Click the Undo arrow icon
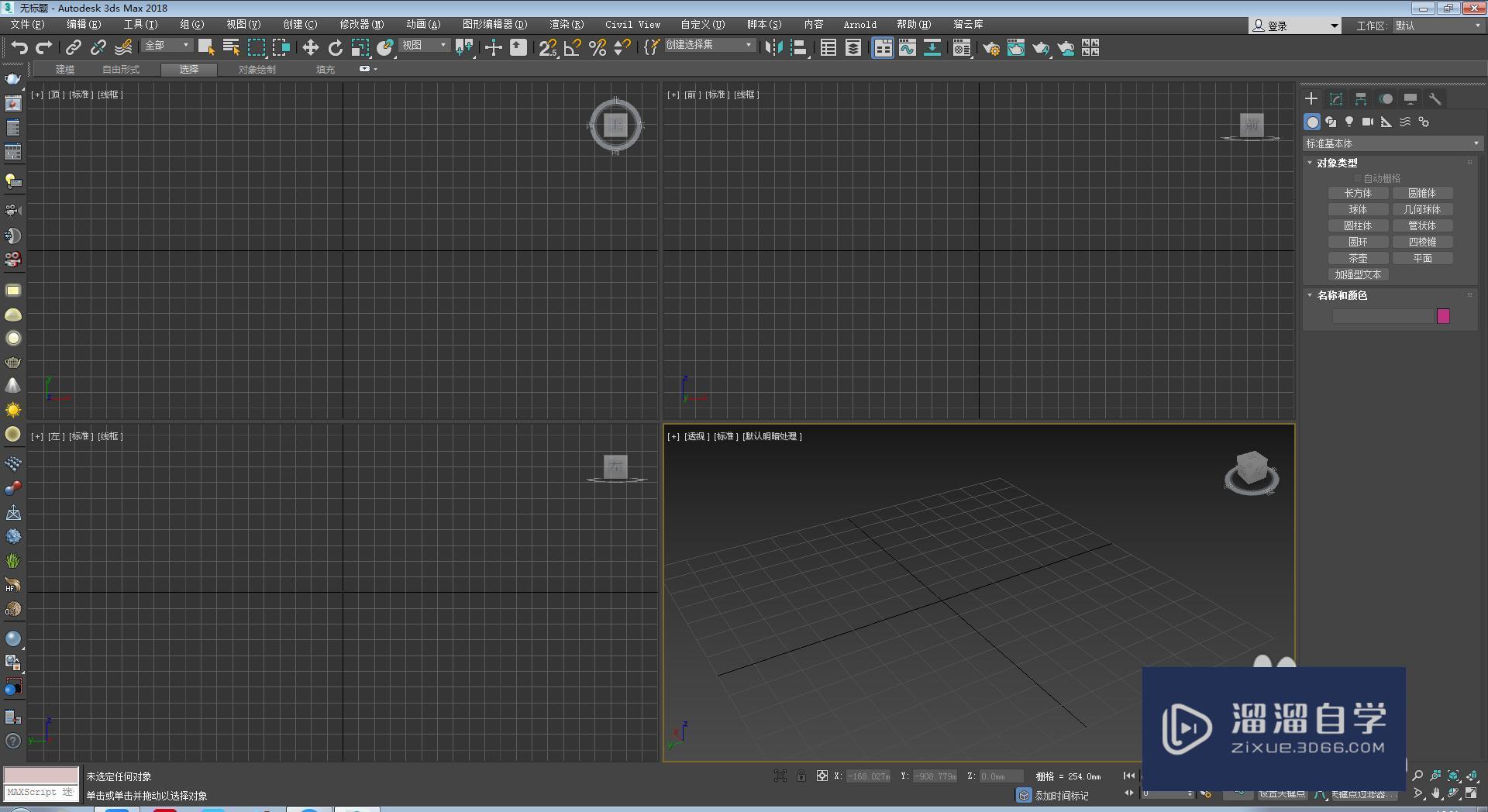Image resolution: width=1488 pixels, height=812 pixels. click(19, 48)
